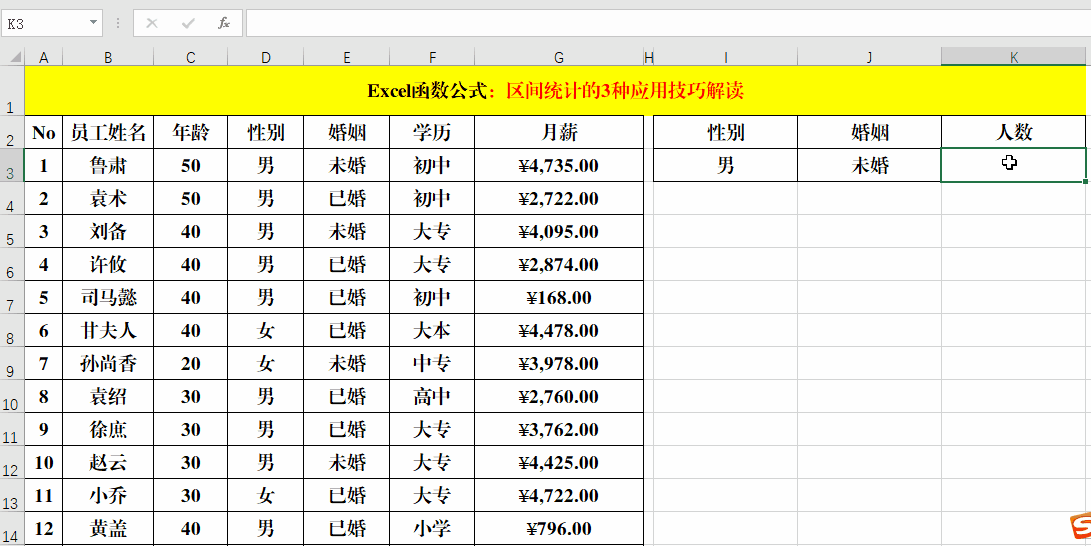Click the education cell '高中'
This screenshot has height=546, width=1091.
432,396
